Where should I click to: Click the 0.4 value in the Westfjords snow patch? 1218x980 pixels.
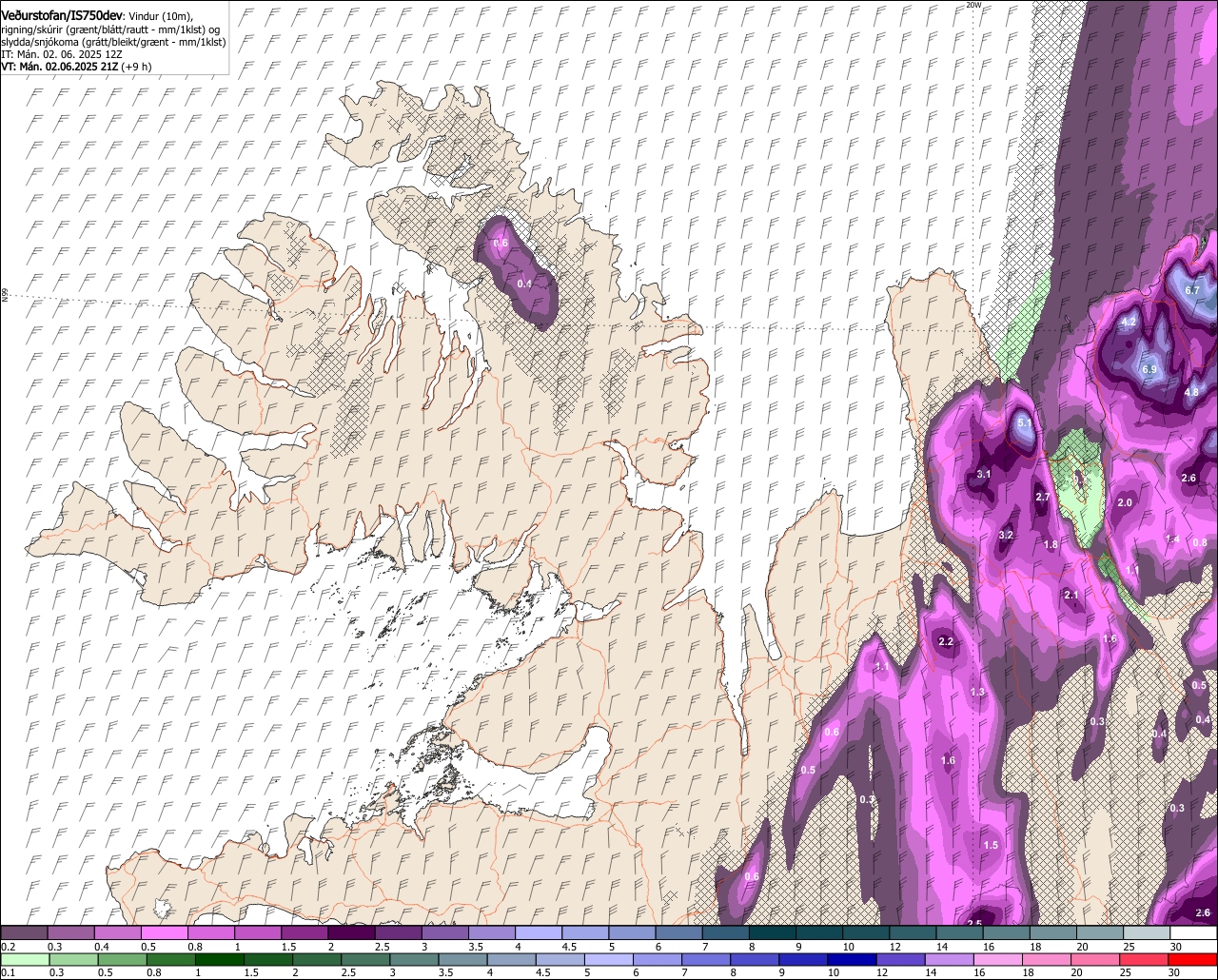524,284
